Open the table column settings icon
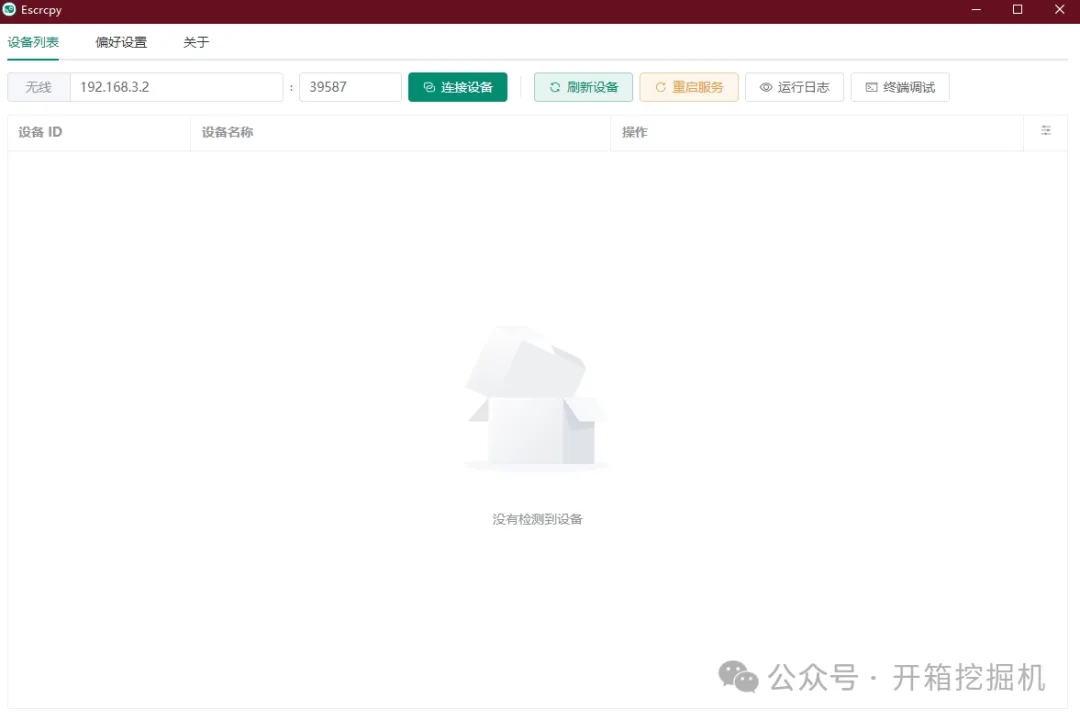1080x720 pixels. point(1046,131)
